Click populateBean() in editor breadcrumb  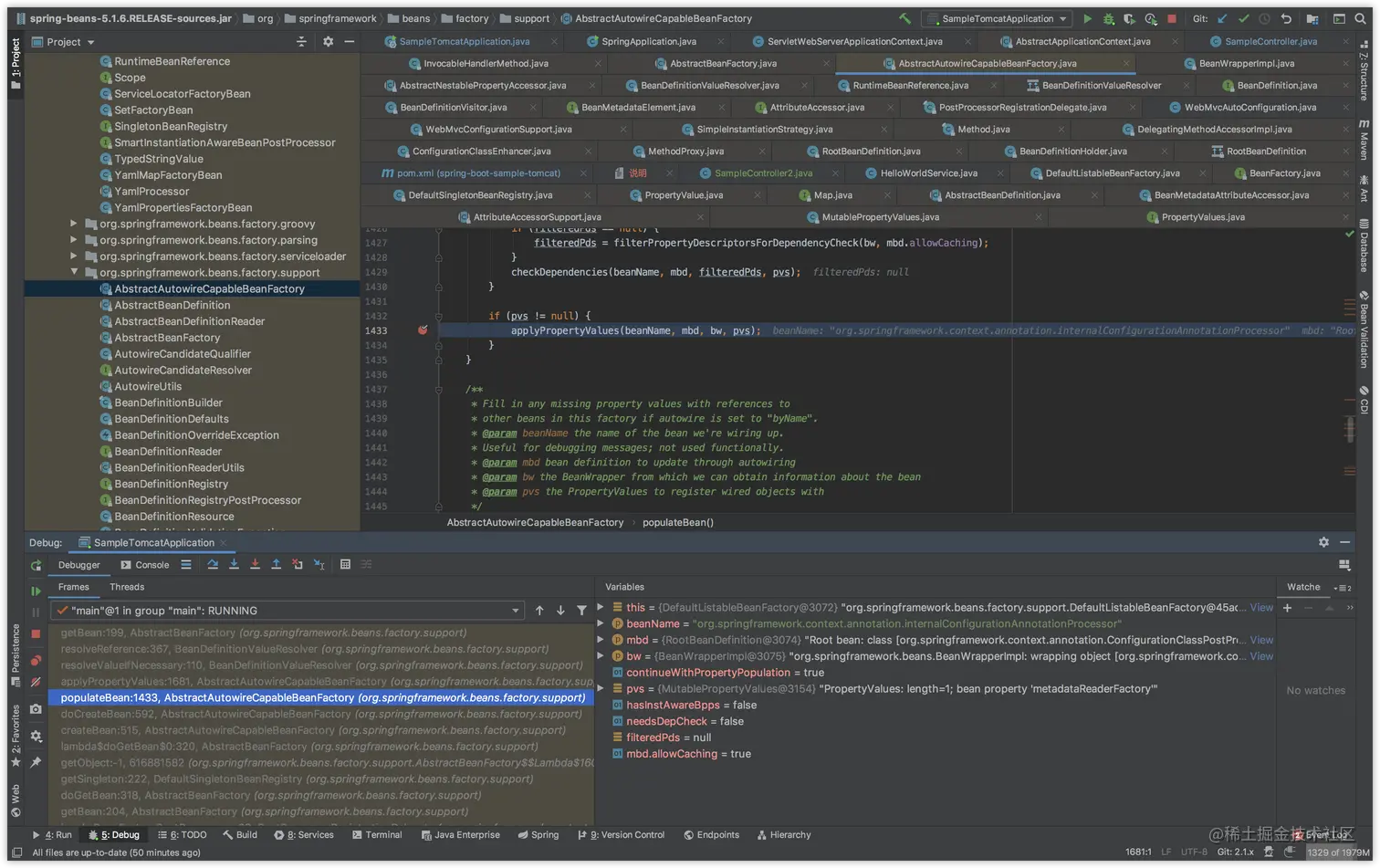tap(678, 523)
